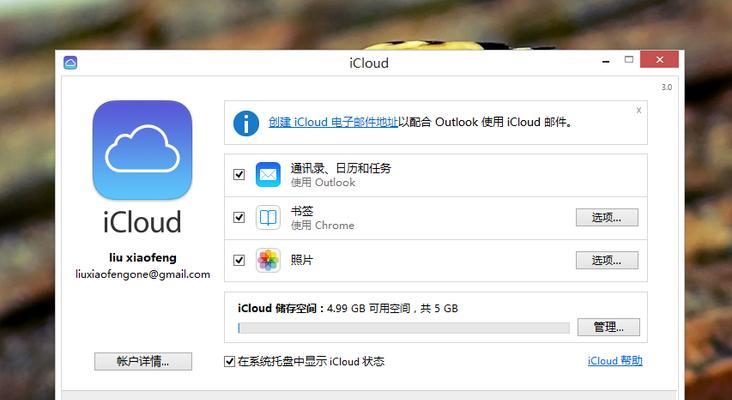Minimize the iCloud window
Viewport: 732px width, 400px height.
click(606, 61)
